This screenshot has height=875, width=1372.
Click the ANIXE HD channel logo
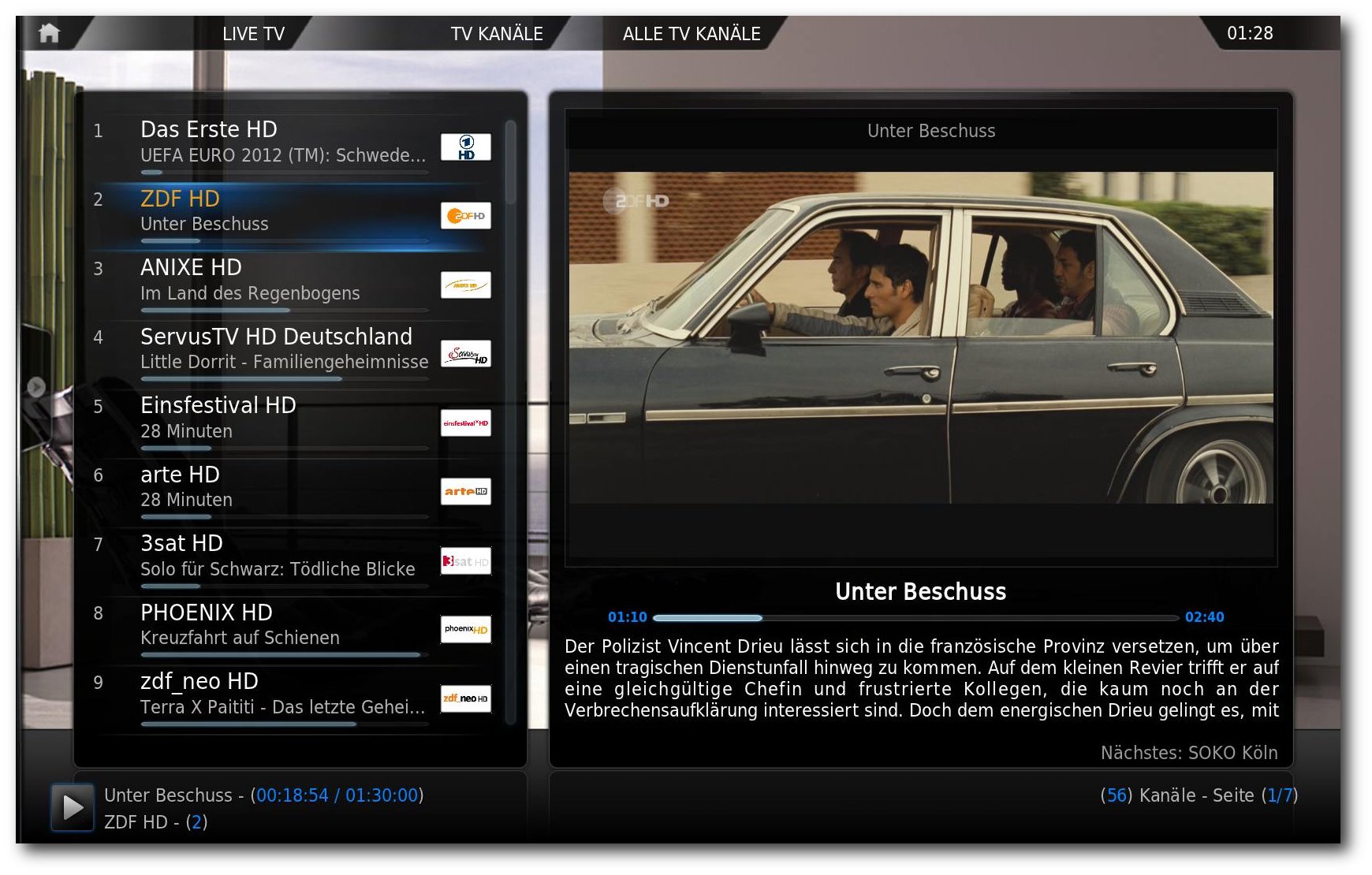(x=465, y=285)
